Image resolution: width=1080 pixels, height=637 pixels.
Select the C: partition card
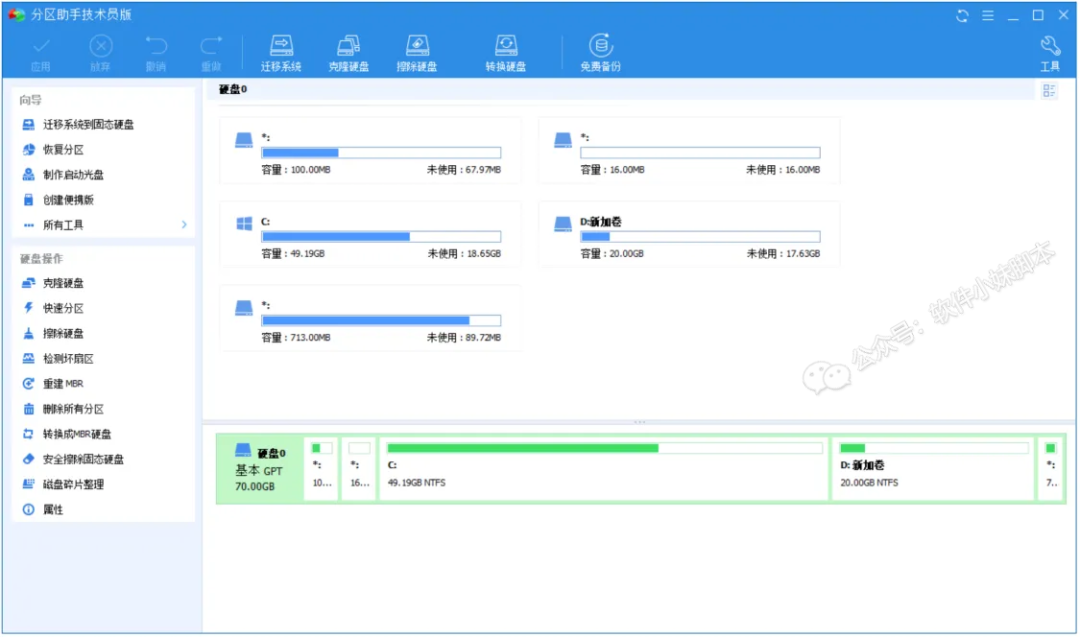(x=370, y=235)
